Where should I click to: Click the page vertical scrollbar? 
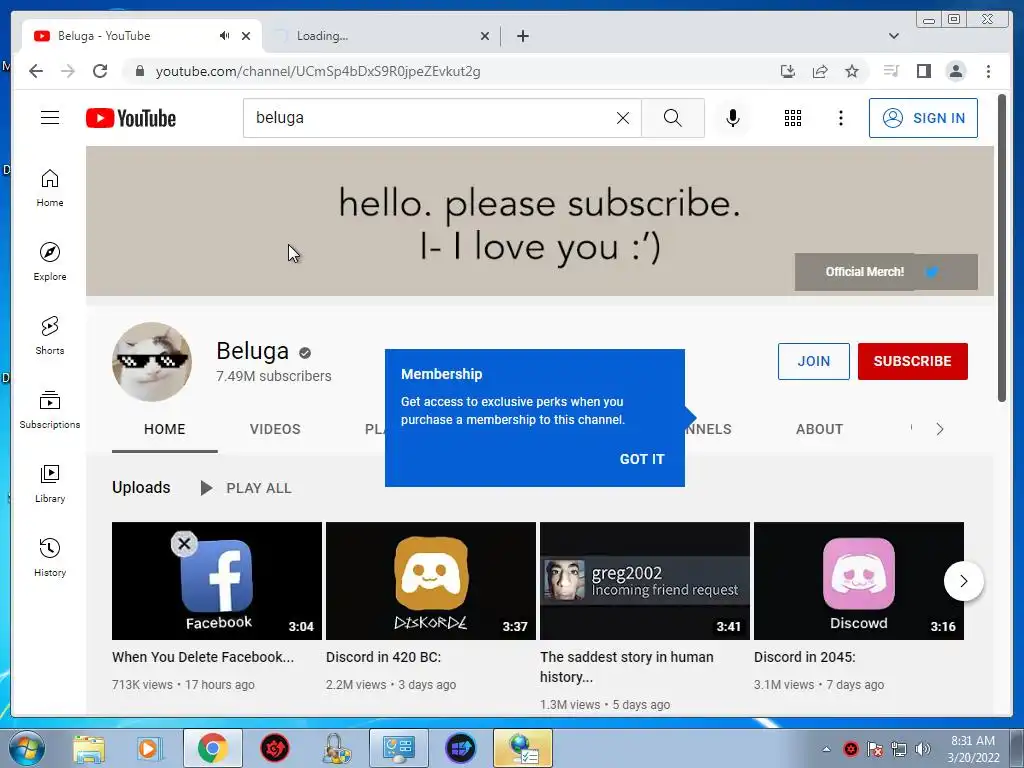1002,248
